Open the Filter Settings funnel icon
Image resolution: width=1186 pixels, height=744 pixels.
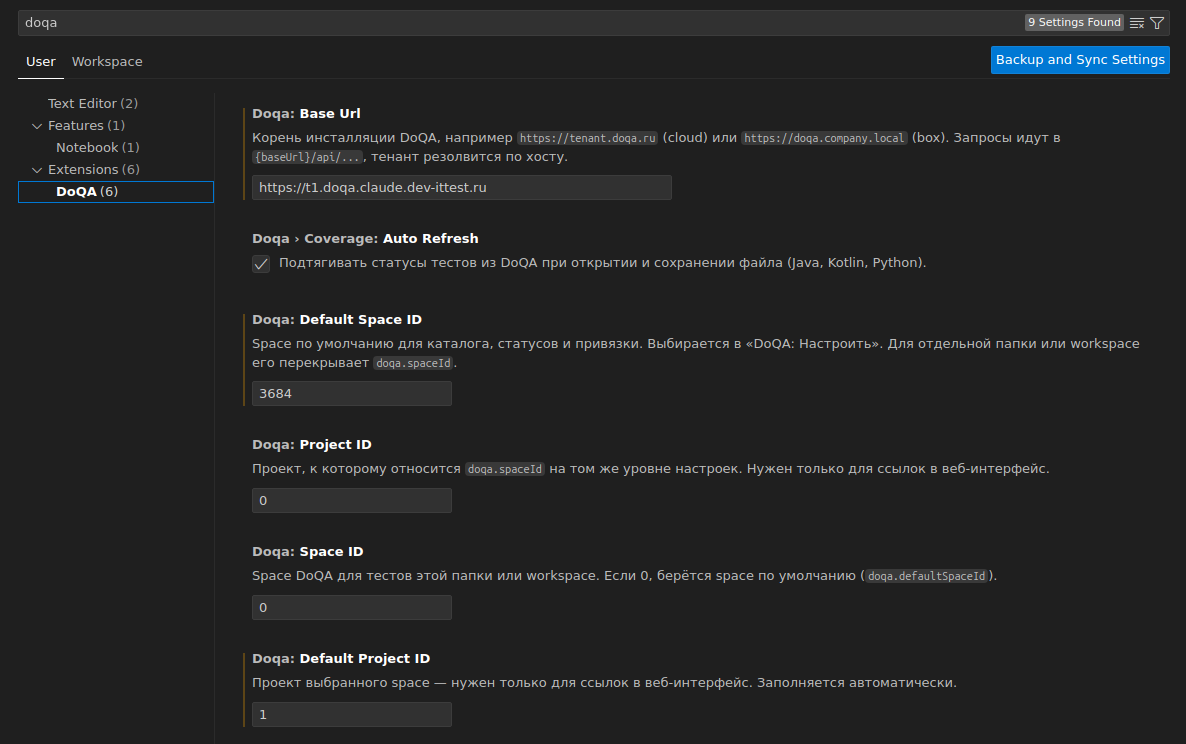click(1157, 23)
